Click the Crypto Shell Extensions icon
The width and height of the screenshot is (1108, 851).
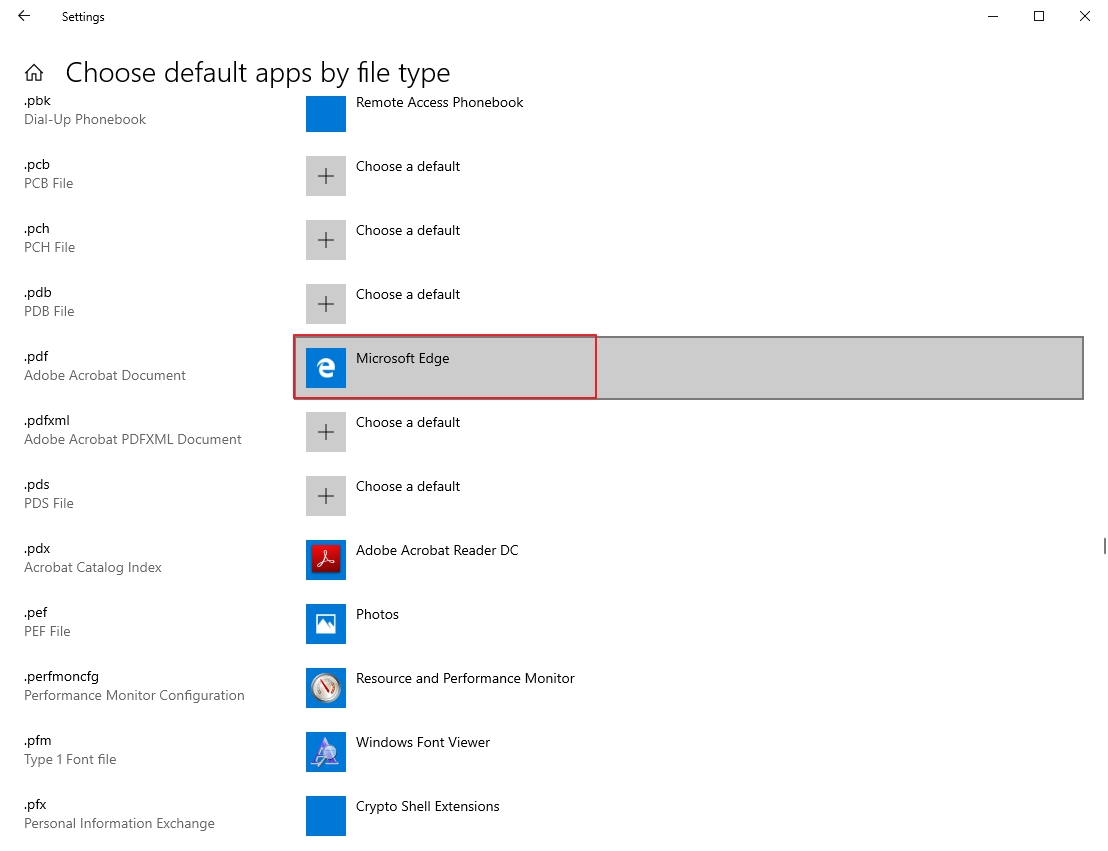pyautogui.click(x=326, y=816)
